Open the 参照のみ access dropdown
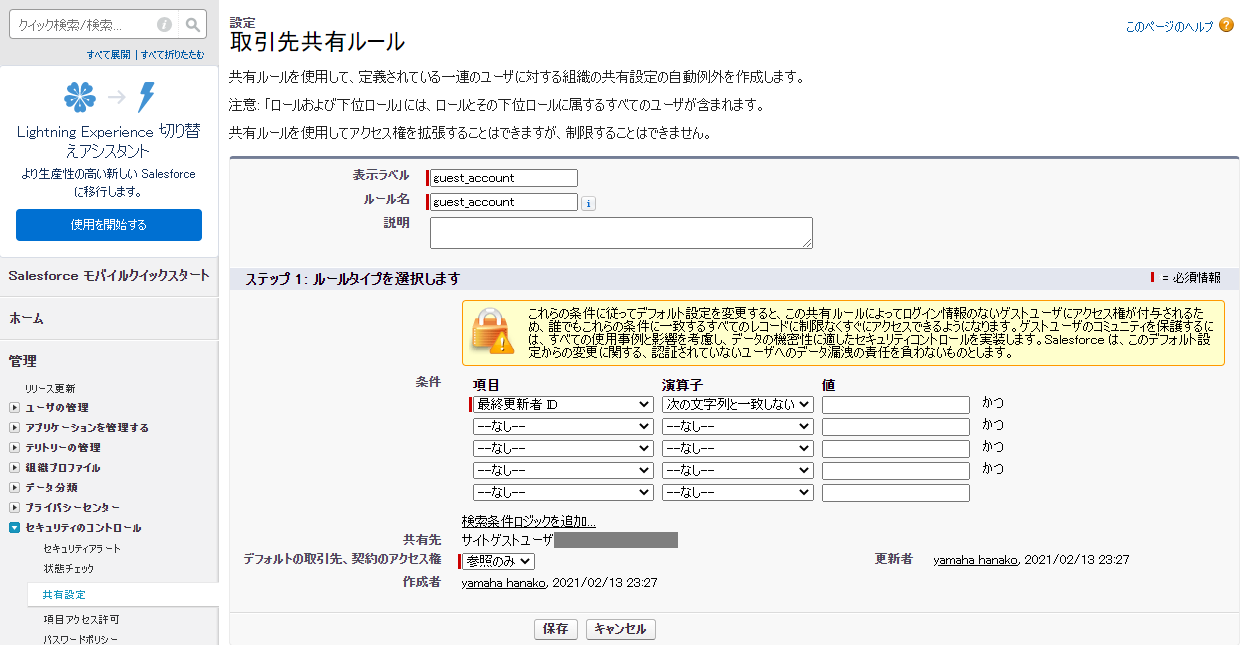This screenshot has width=1241, height=645. (x=499, y=562)
